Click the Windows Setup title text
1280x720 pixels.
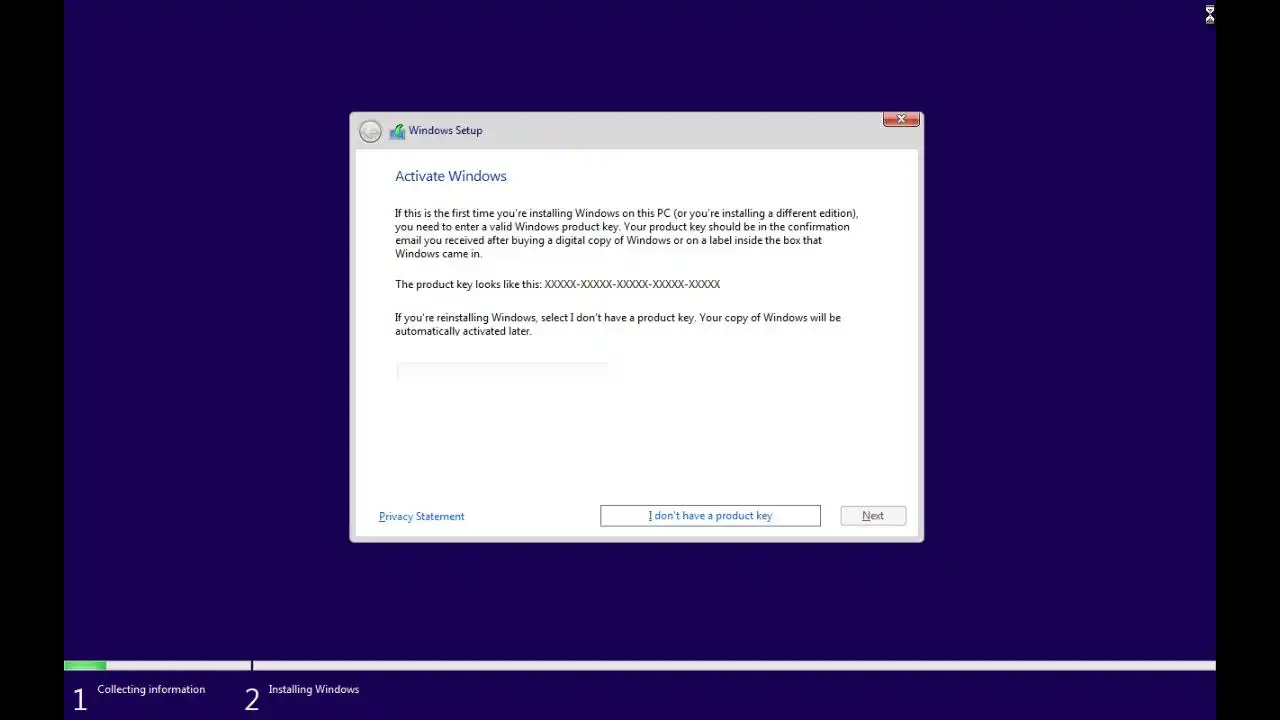[x=445, y=131]
